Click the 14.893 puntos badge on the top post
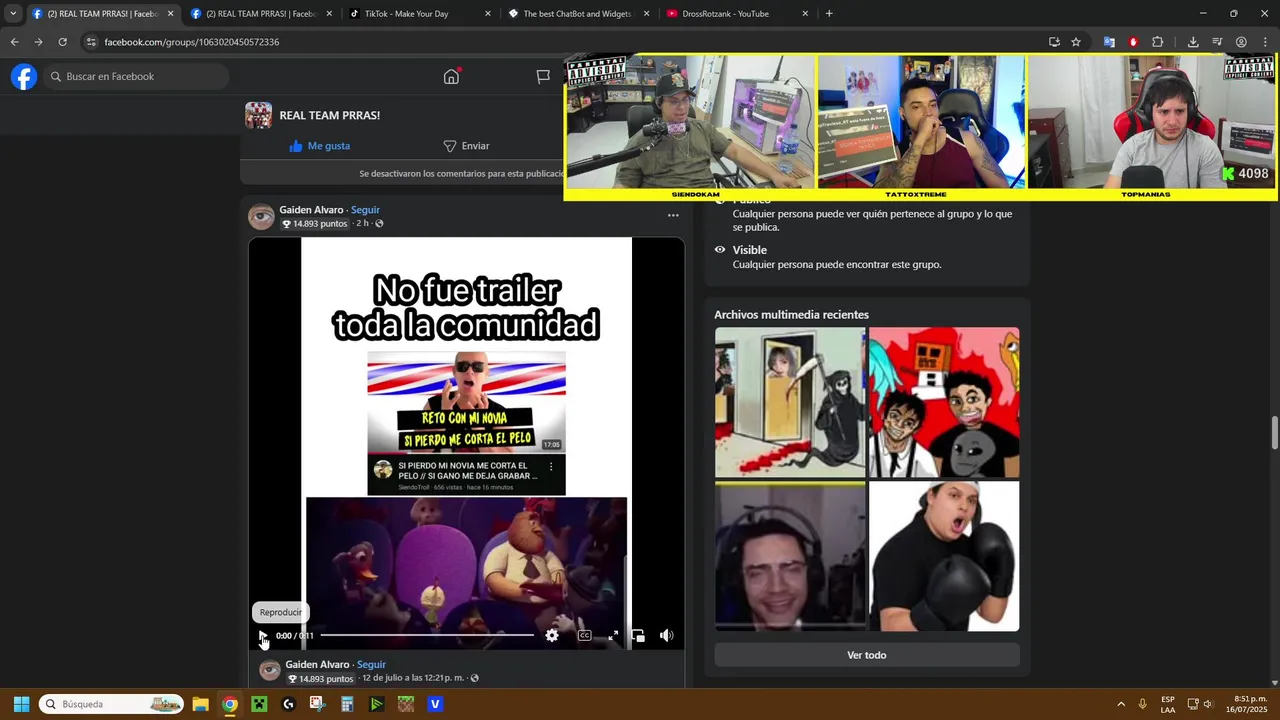The image size is (1280, 720). [314, 224]
